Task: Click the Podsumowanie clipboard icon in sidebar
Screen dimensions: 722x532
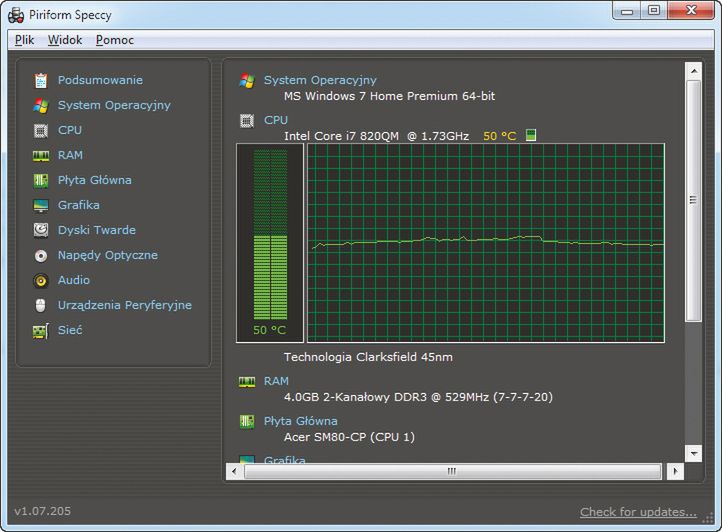Action: coord(40,80)
